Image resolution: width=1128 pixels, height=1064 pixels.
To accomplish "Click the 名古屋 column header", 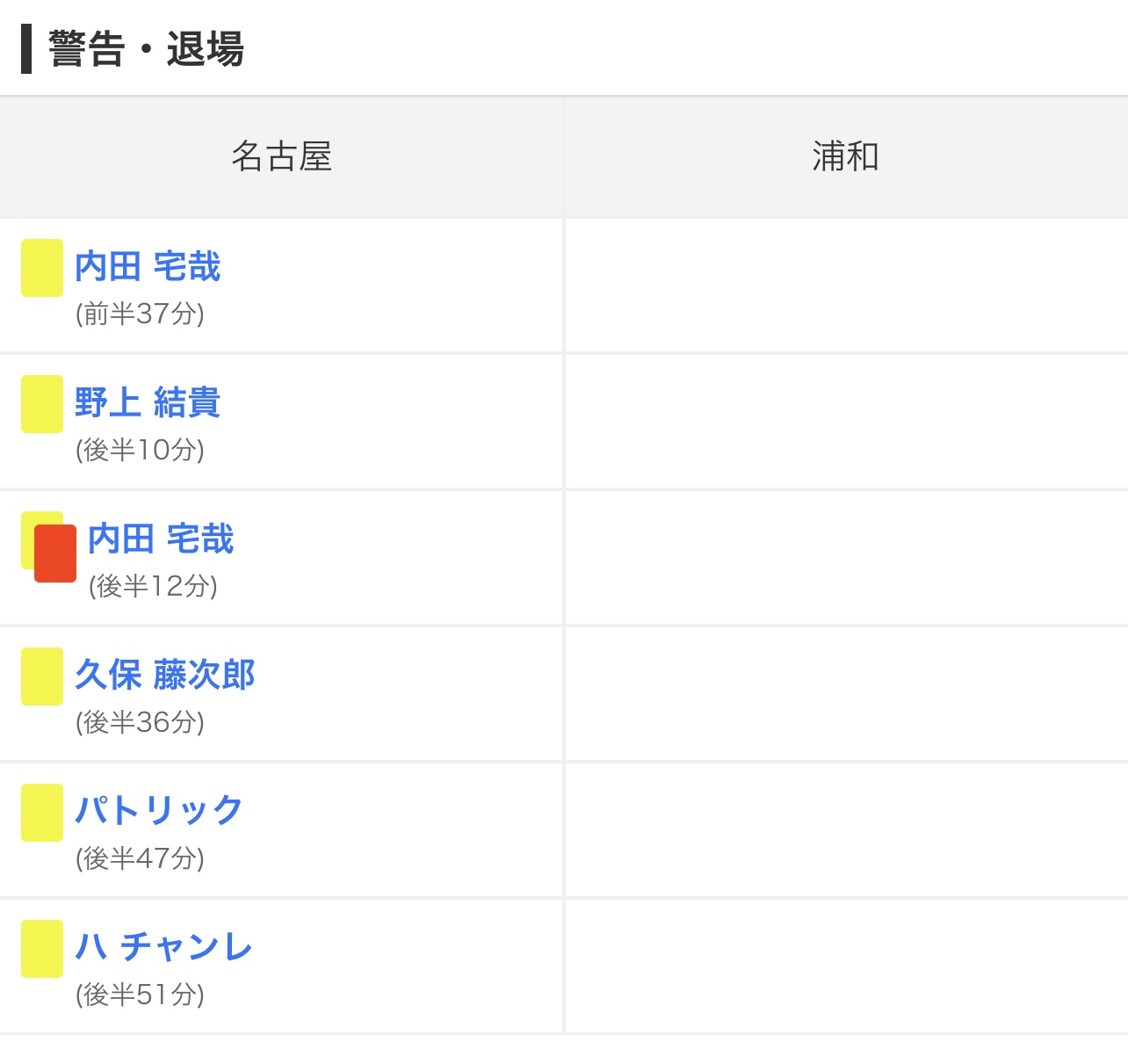I will coord(281,157).
